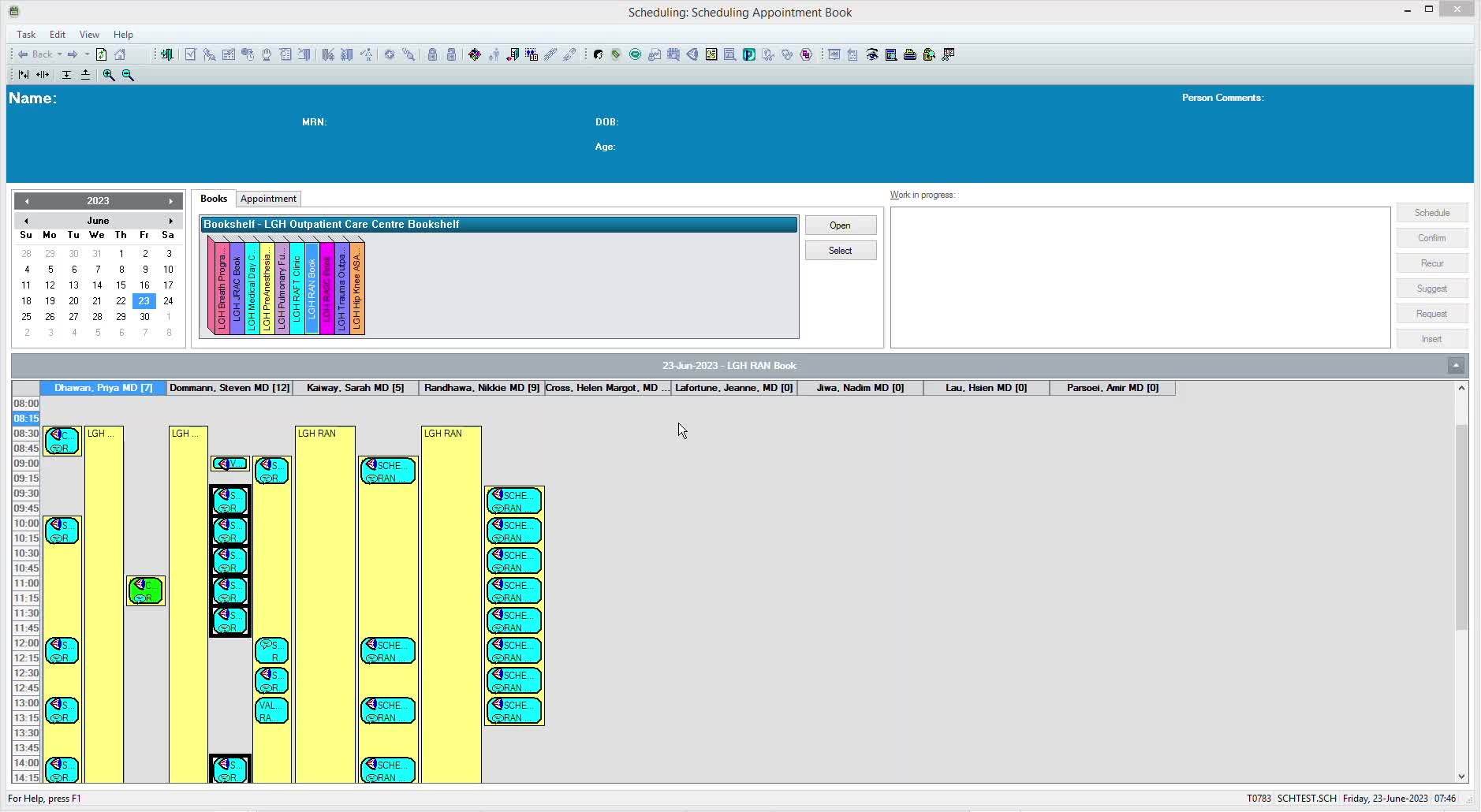Click the rightmost toolbar icon with numbered grid
This screenshot has width=1481, height=812.
tap(949, 54)
